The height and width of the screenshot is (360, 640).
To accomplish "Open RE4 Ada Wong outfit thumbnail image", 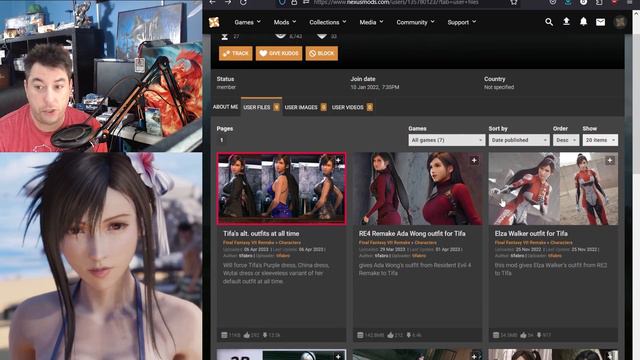I will tap(417, 189).
